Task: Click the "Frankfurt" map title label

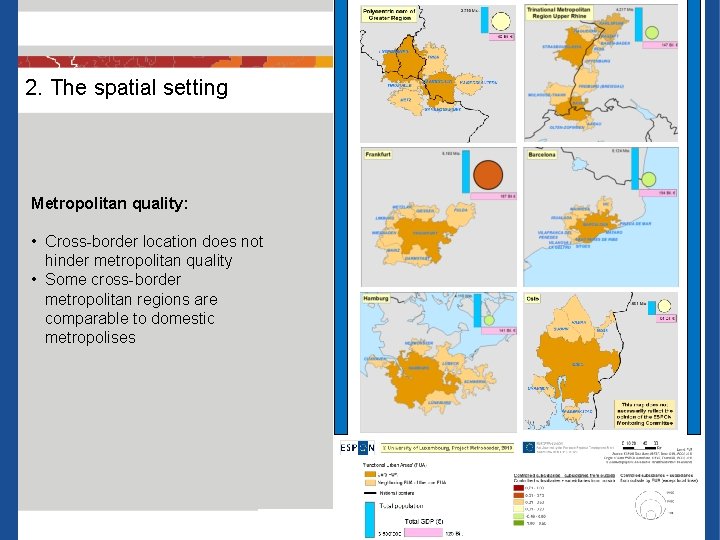Action: coord(378,155)
